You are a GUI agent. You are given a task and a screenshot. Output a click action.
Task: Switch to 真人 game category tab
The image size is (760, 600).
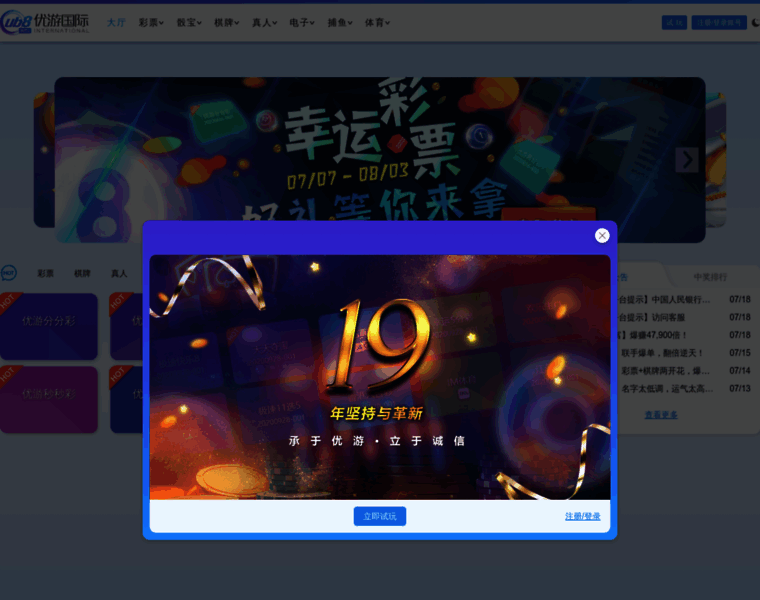(119, 273)
